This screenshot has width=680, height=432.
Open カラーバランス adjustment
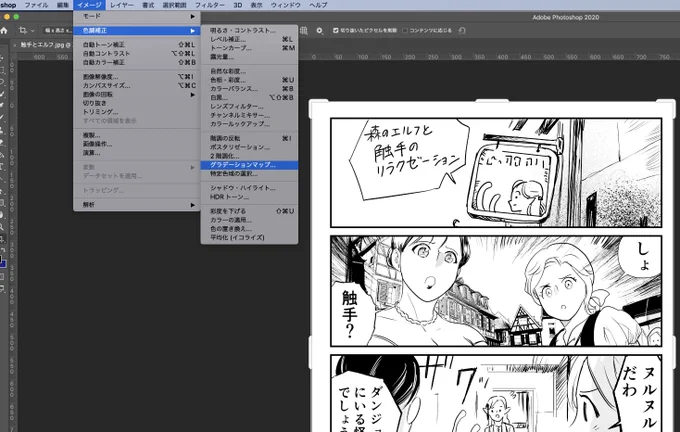[x=249, y=88]
